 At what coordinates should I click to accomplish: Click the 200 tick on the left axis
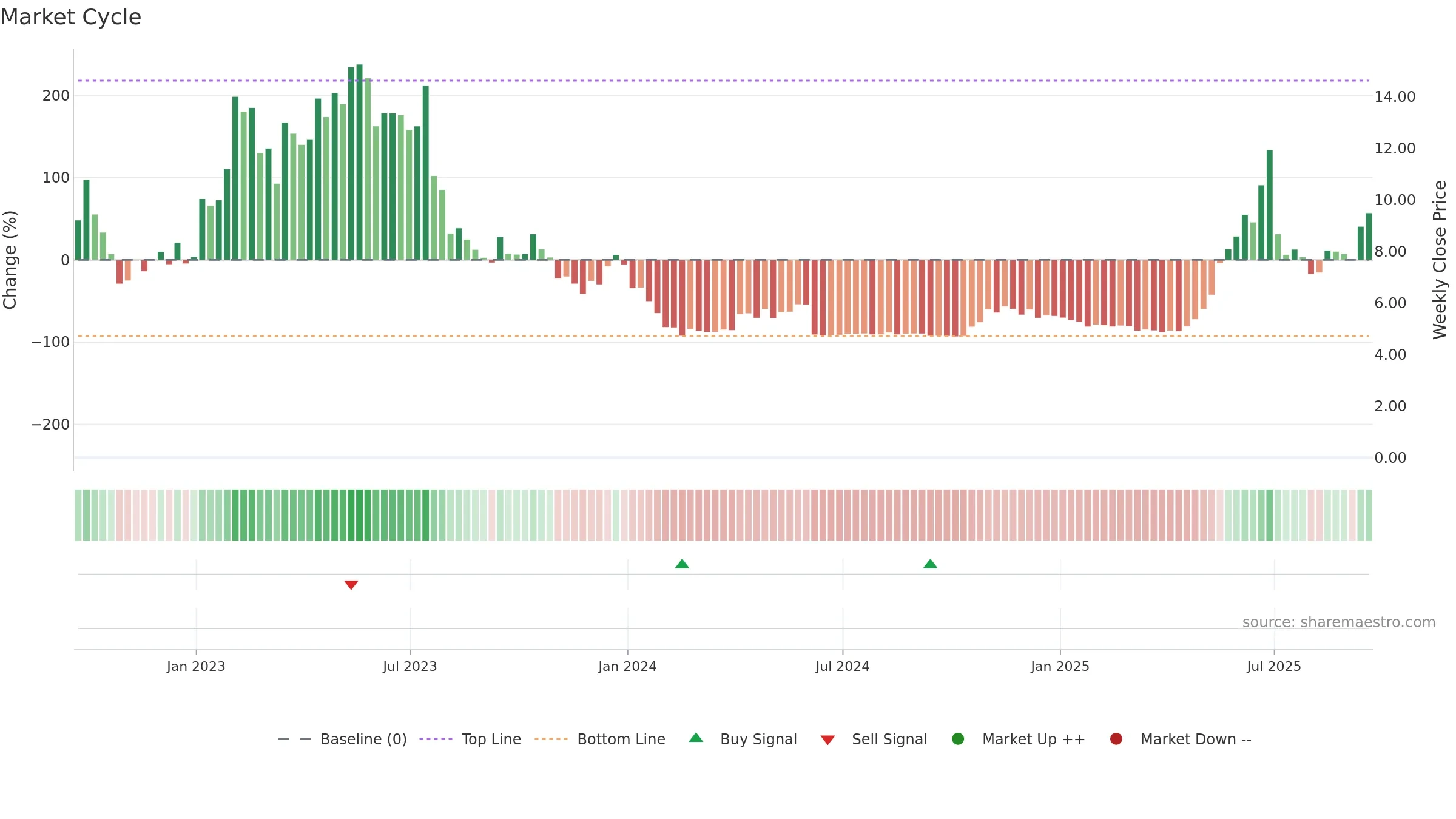click(x=56, y=96)
